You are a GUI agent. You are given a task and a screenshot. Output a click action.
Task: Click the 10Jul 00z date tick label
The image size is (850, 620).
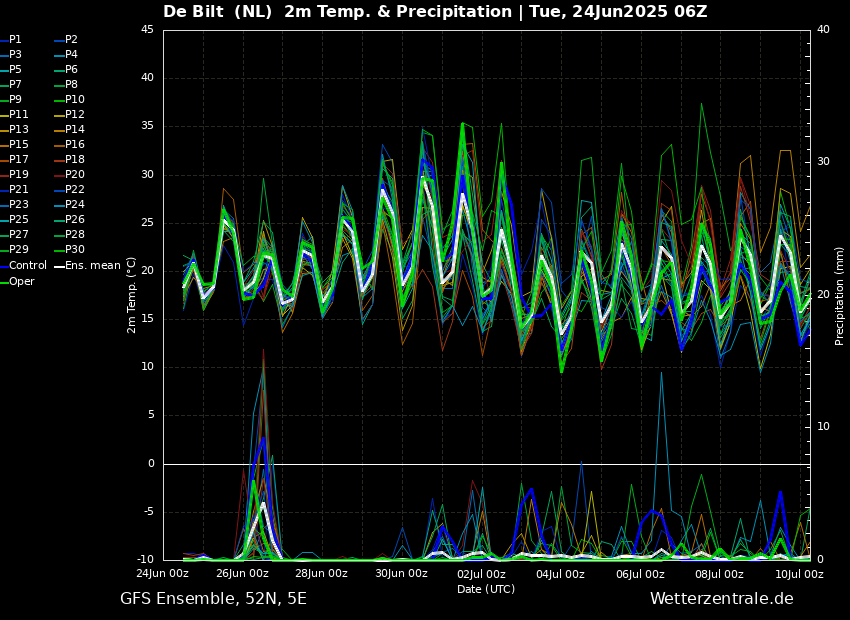(x=799, y=574)
